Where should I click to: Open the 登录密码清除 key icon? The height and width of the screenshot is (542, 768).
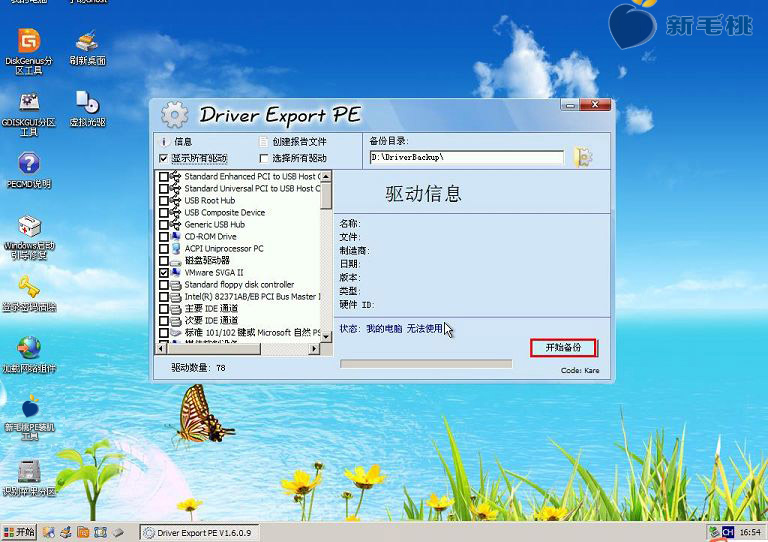29,294
